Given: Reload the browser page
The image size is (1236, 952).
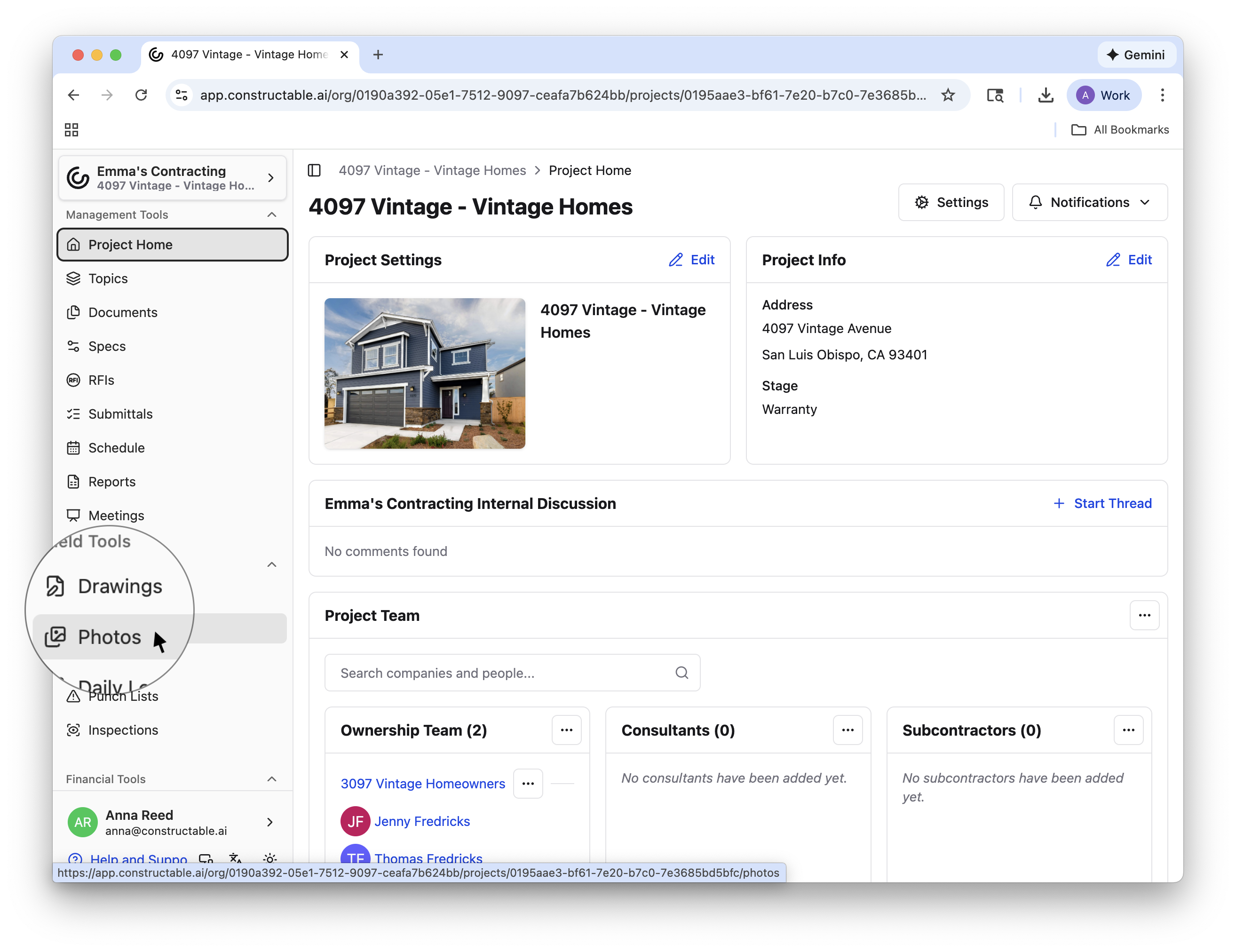Looking at the screenshot, I should pos(141,95).
